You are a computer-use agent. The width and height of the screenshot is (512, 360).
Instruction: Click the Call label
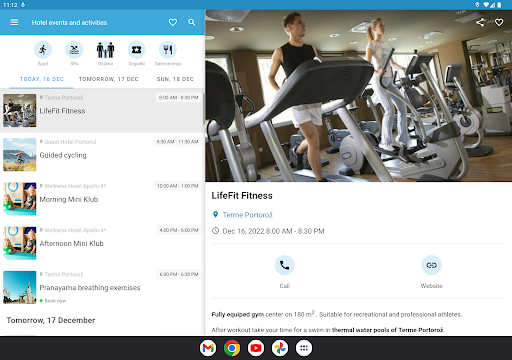coord(284,286)
